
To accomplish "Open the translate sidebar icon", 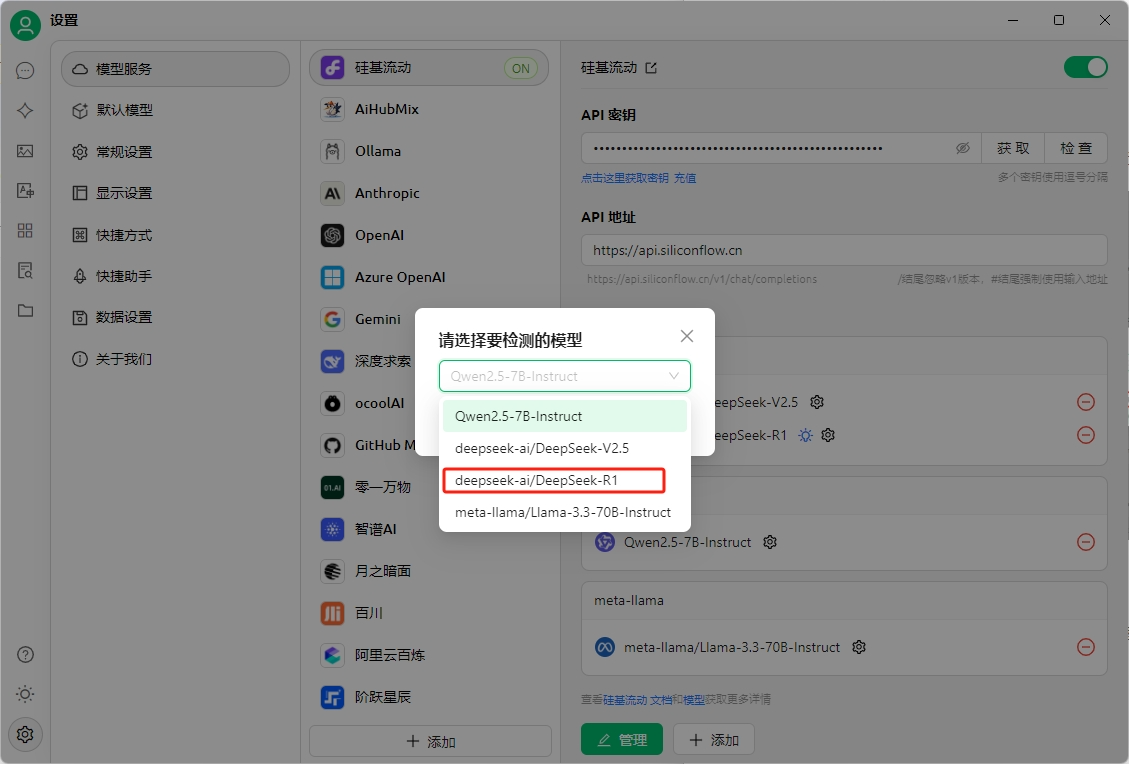I will pyautogui.click(x=25, y=190).
